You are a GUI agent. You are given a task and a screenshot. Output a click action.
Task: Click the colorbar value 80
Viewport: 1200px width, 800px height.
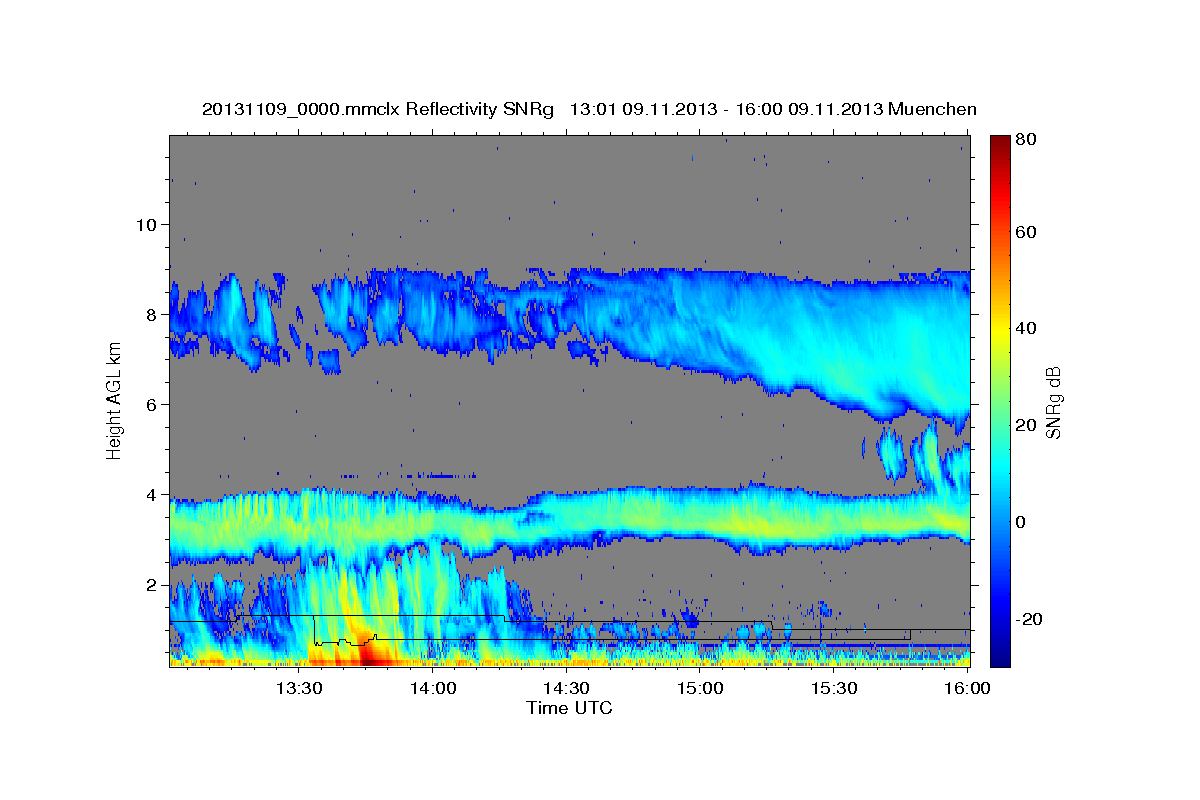[x=1026, y=139]
